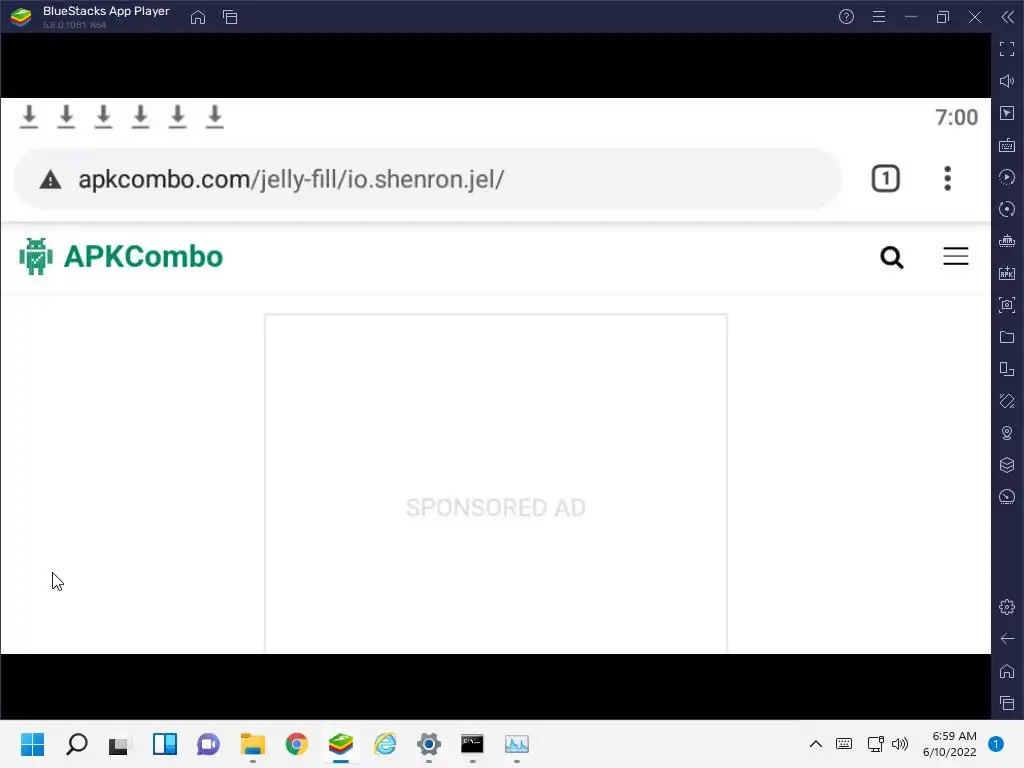Click the rotate screen icon in sidebar
The width and height of the screenshot is (1024, 768).
coord(1007,369)
